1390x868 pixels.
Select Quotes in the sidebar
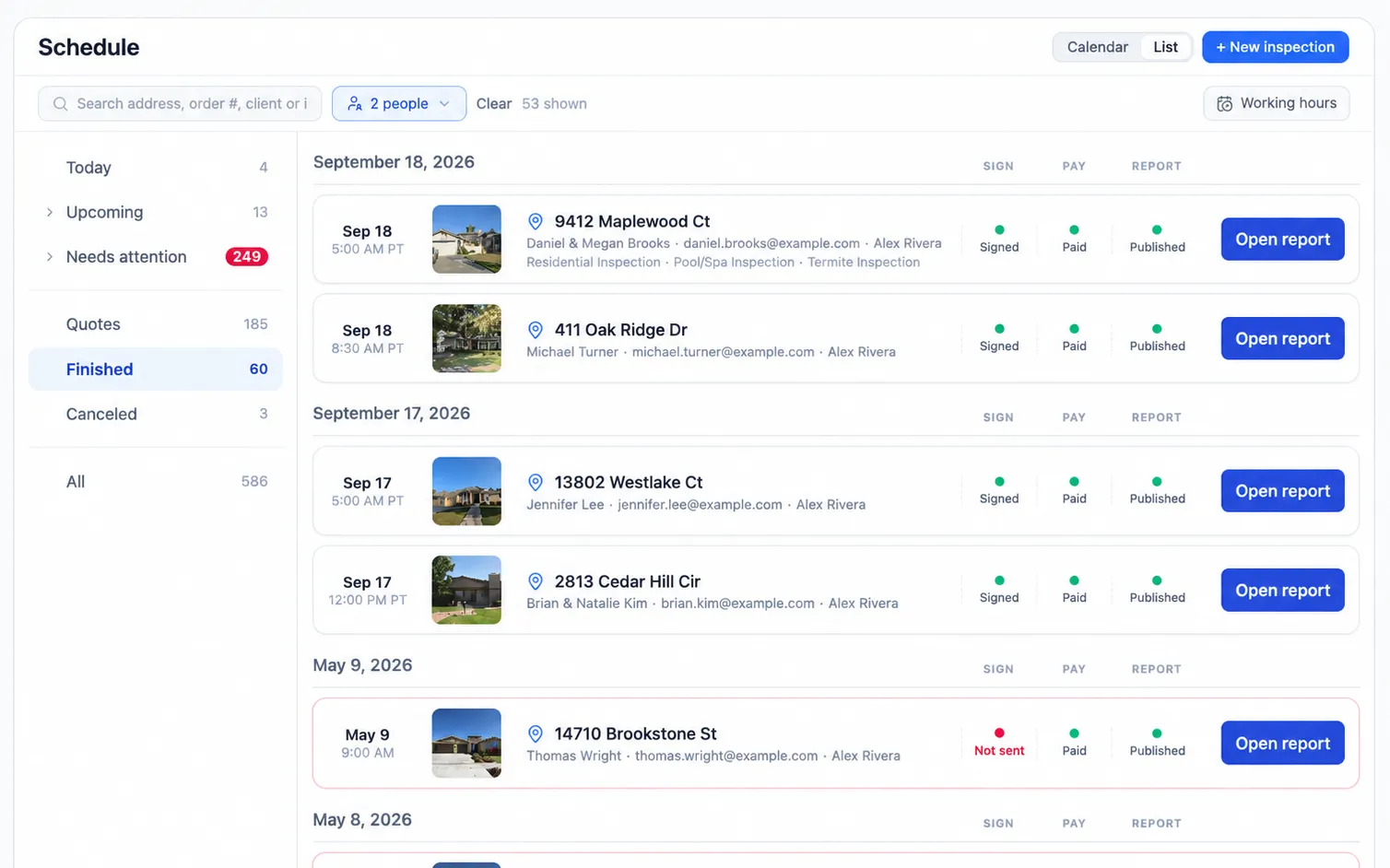tap(156, 324)
